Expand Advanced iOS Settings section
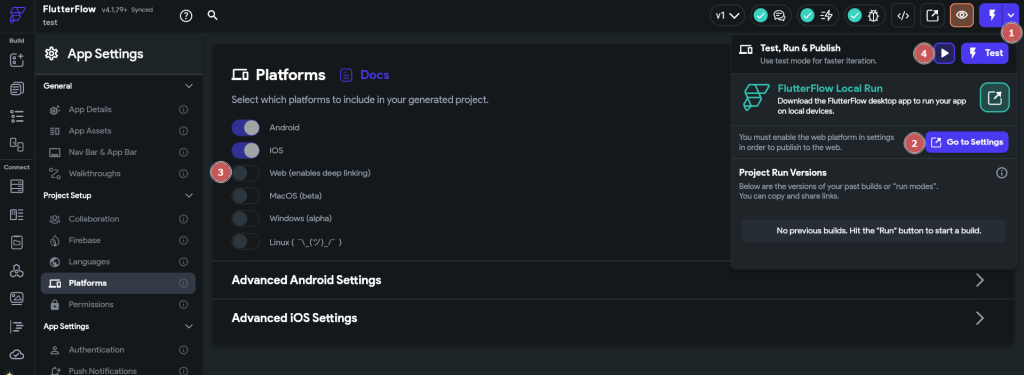 click(x=607, y=318)
